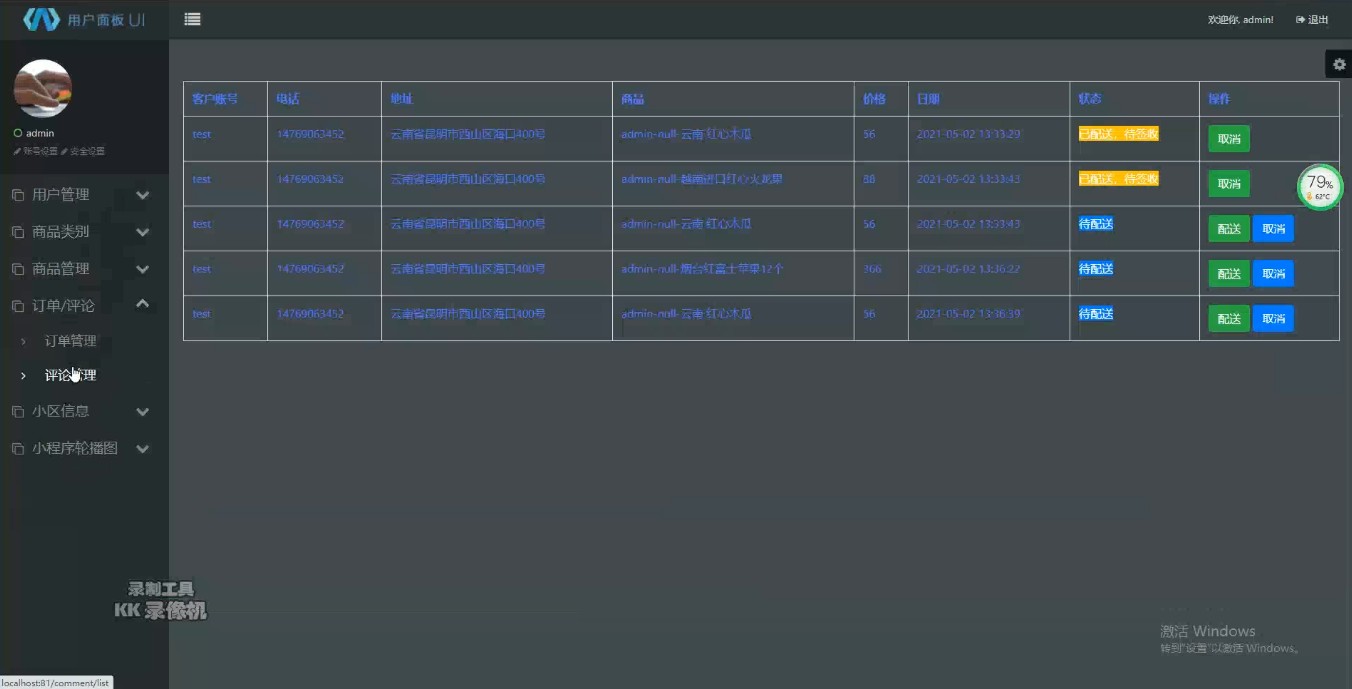Collapse the 订单/评论 menu chevron
This screenshot has height=689, width=1352.
click(143, 304)
